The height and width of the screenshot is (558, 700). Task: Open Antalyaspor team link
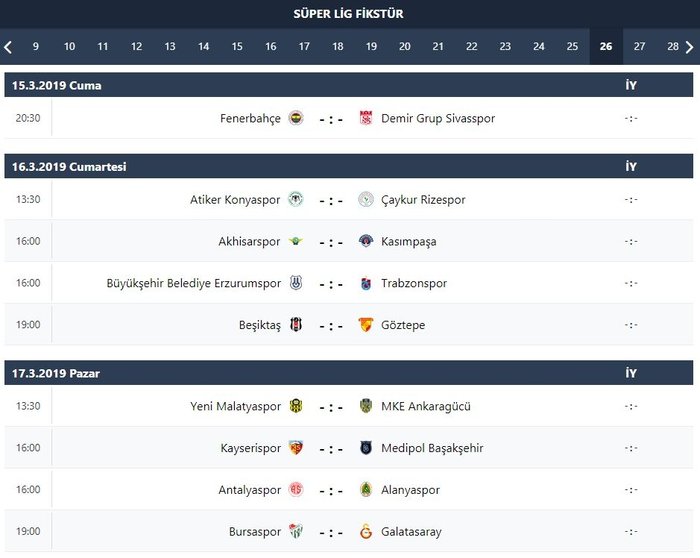[x=249, y=490]
